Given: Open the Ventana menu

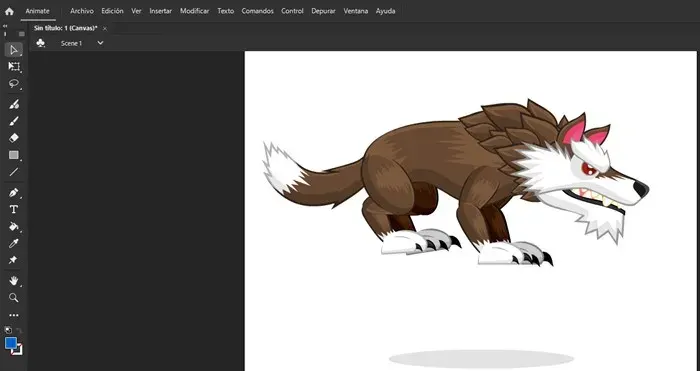Looking at the screenshot, I should (355, 11).
